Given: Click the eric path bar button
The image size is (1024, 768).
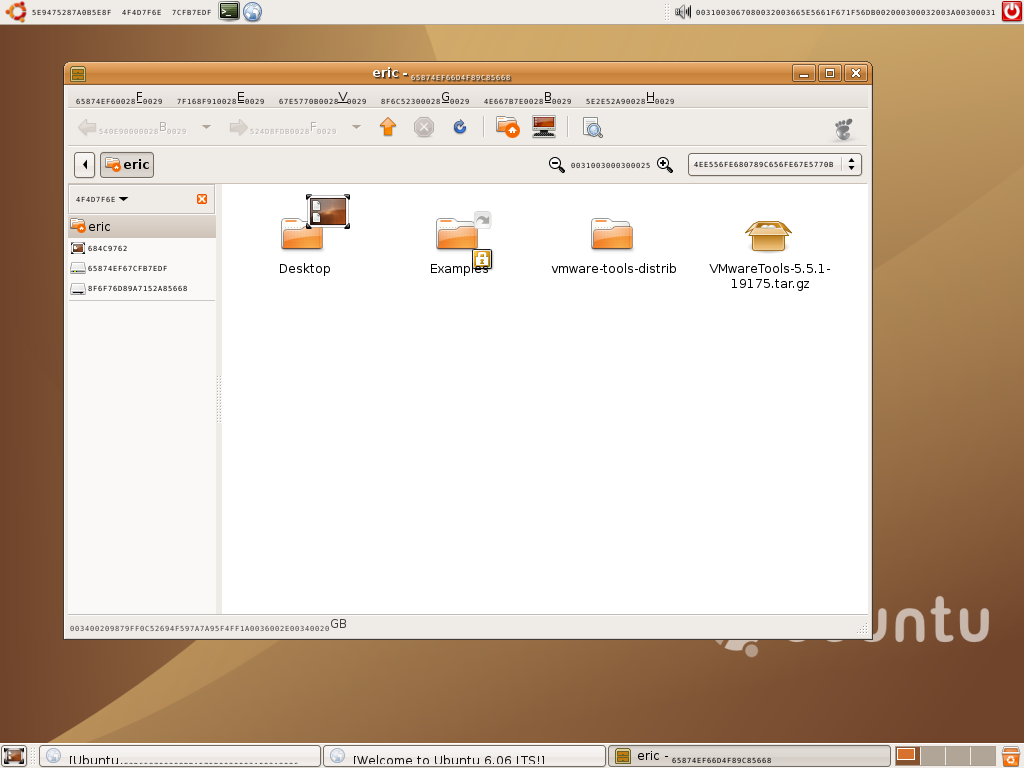Looking at the screenshot, I should tap(127, 165).
